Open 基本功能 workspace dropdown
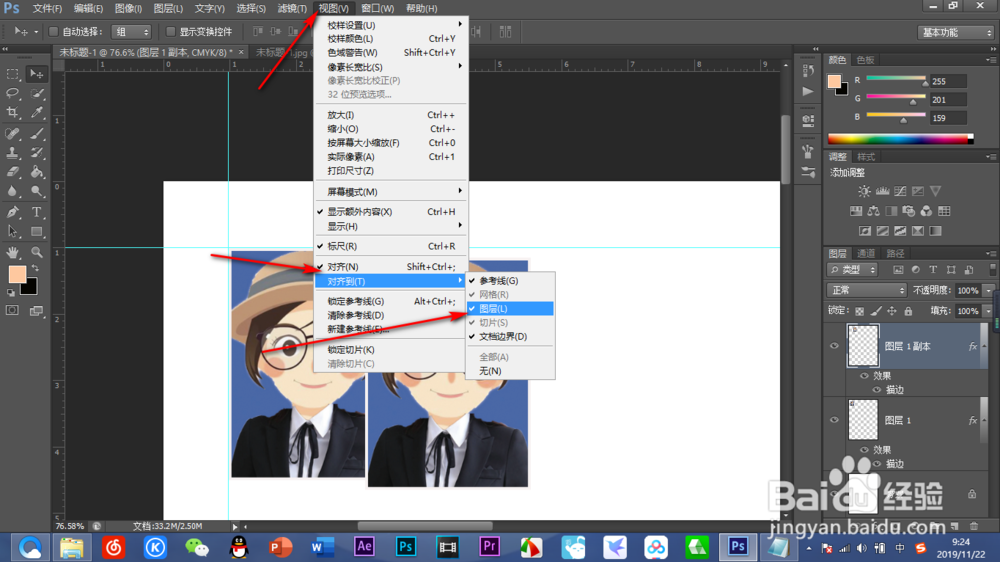Image resolution: width=1000 pixels, height=562 pixels. pyautogui.click(x=956, y=32)
